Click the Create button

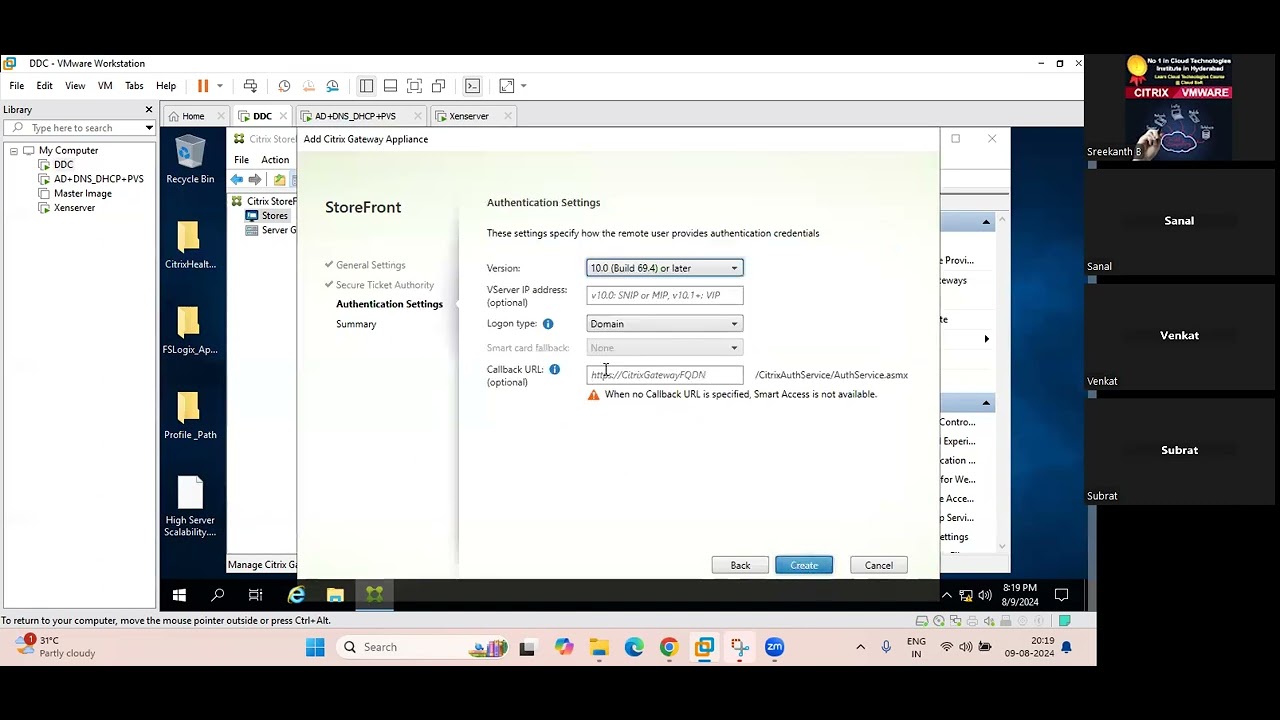pos(804,566)
